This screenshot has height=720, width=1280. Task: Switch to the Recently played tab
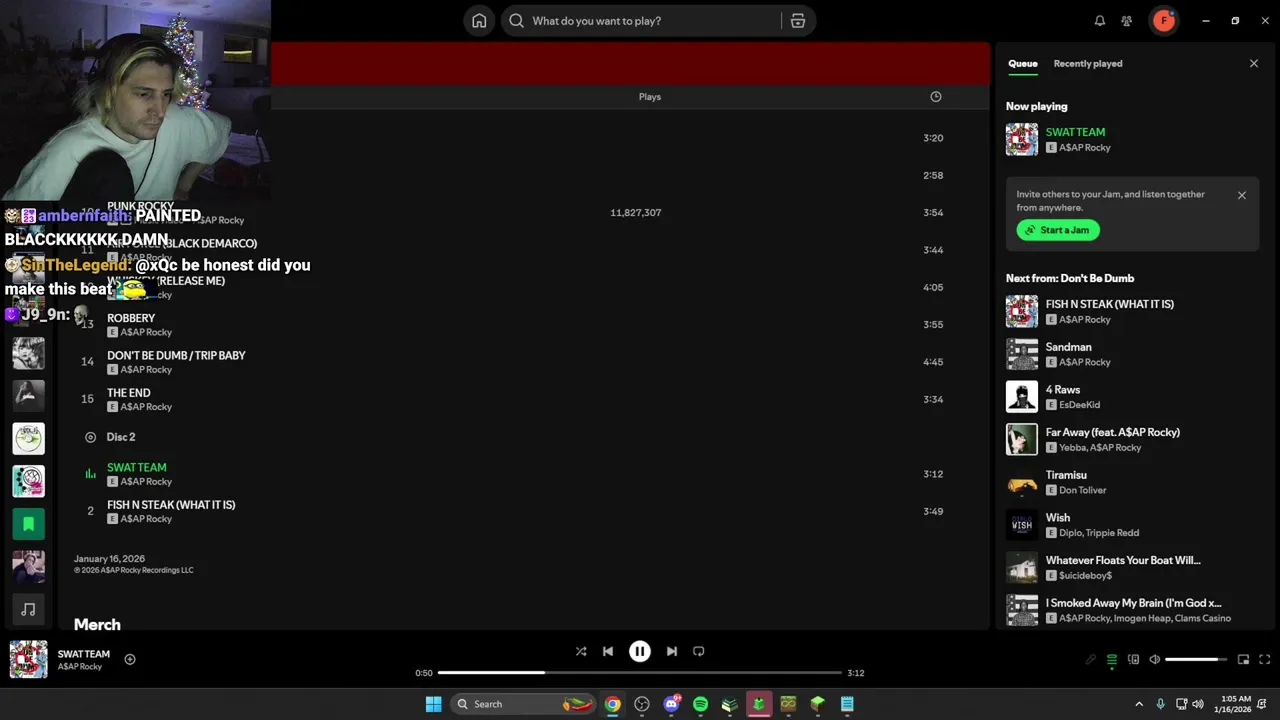pyautogui.click(x=1088, y=64)
